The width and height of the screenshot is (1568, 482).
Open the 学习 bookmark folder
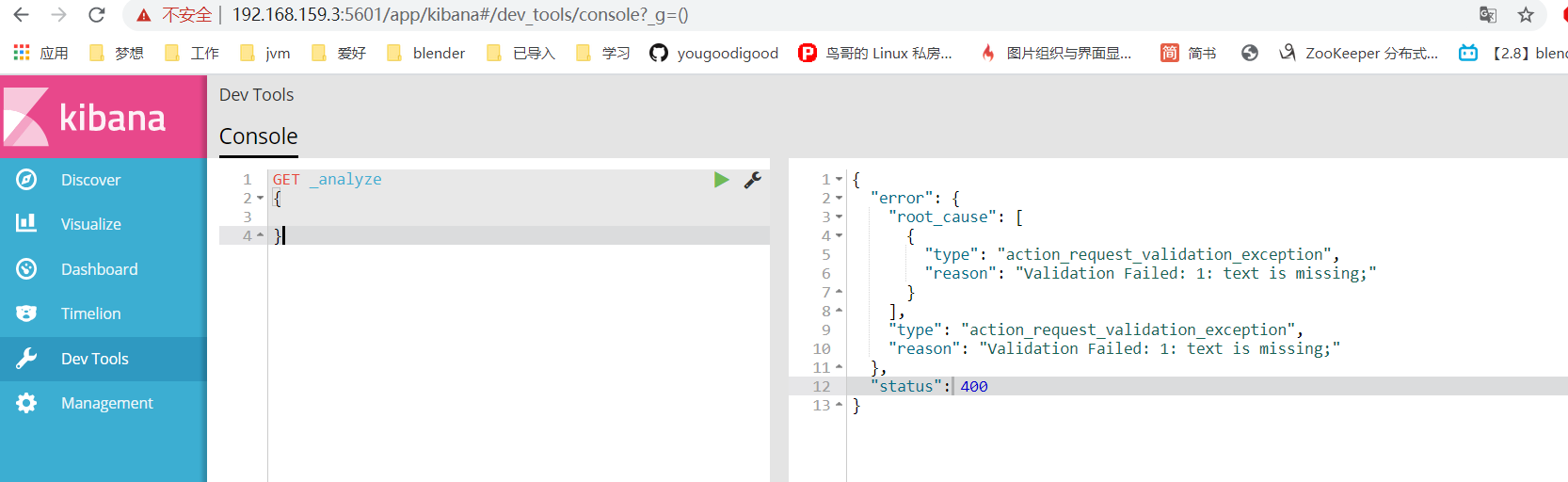[603, 53]
